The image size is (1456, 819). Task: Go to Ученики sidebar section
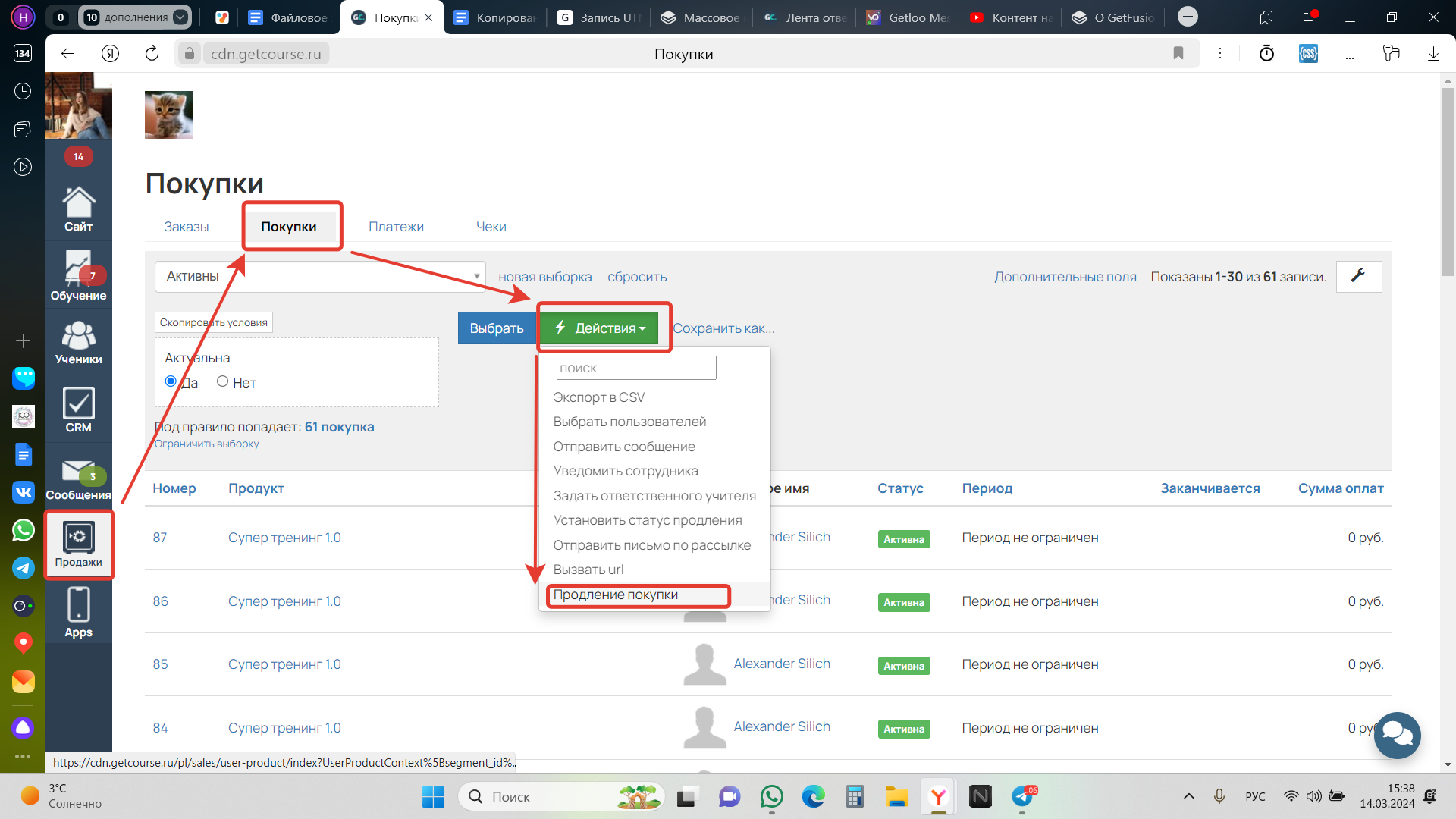78,342
